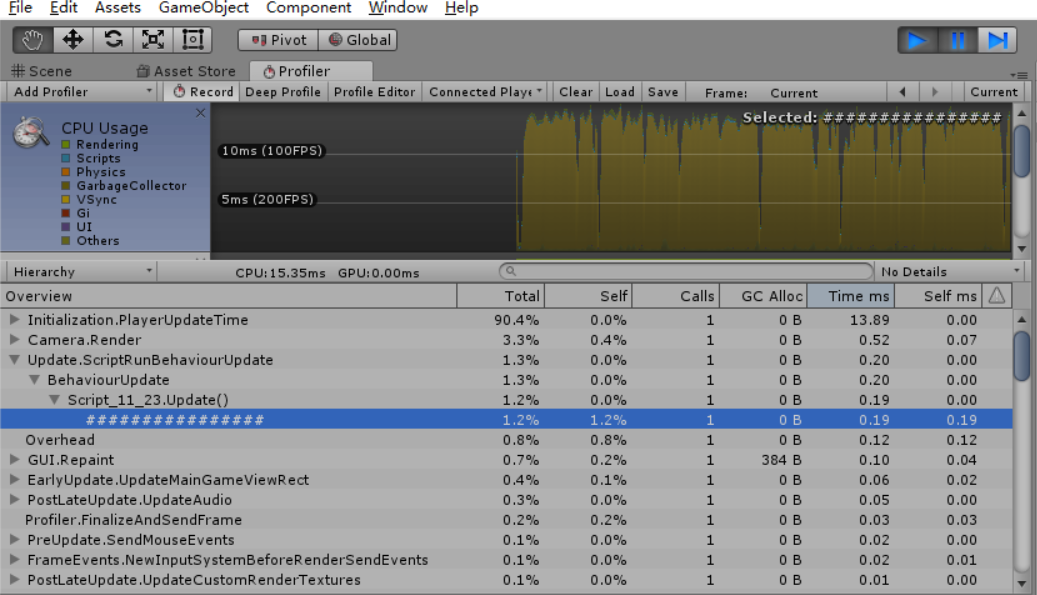Viewport: 1037px width, 595px height.
Task: Toggle Deep Profile mode
Action: 282,92
